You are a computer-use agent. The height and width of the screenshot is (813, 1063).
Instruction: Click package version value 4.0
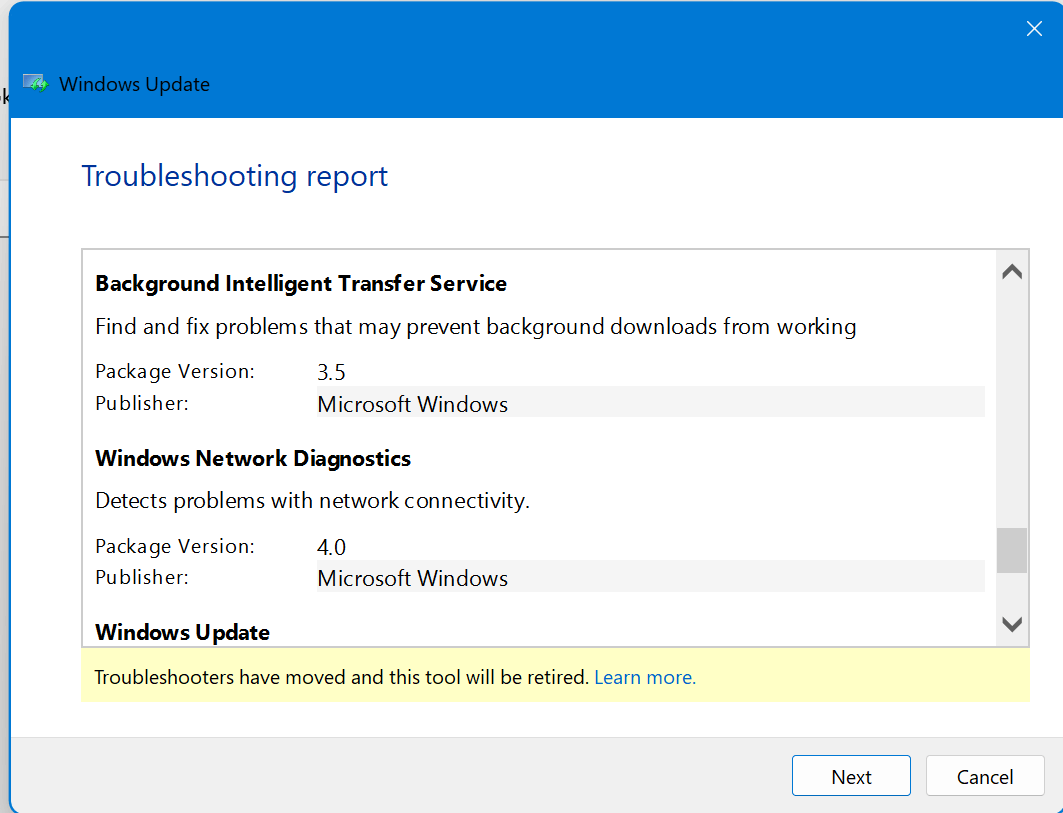tap(331, 547)
